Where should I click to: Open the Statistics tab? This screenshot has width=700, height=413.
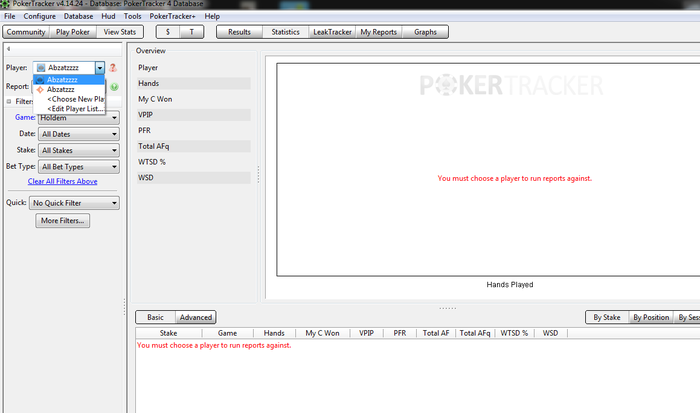(x=285, y=32)
